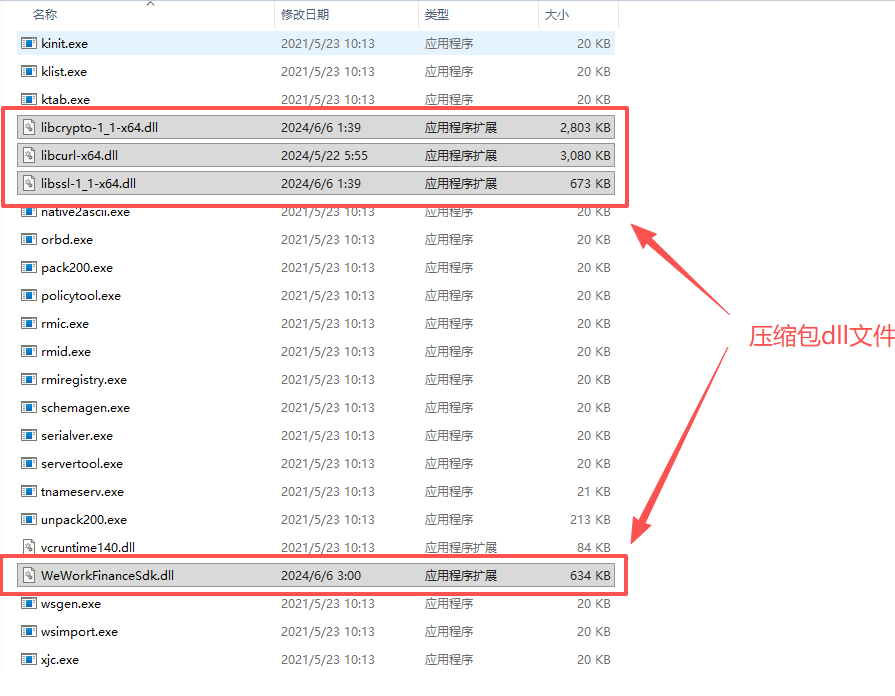Sort by the 类型 column header
Viewport: 895px width, 696px height.
pos(437,14)
